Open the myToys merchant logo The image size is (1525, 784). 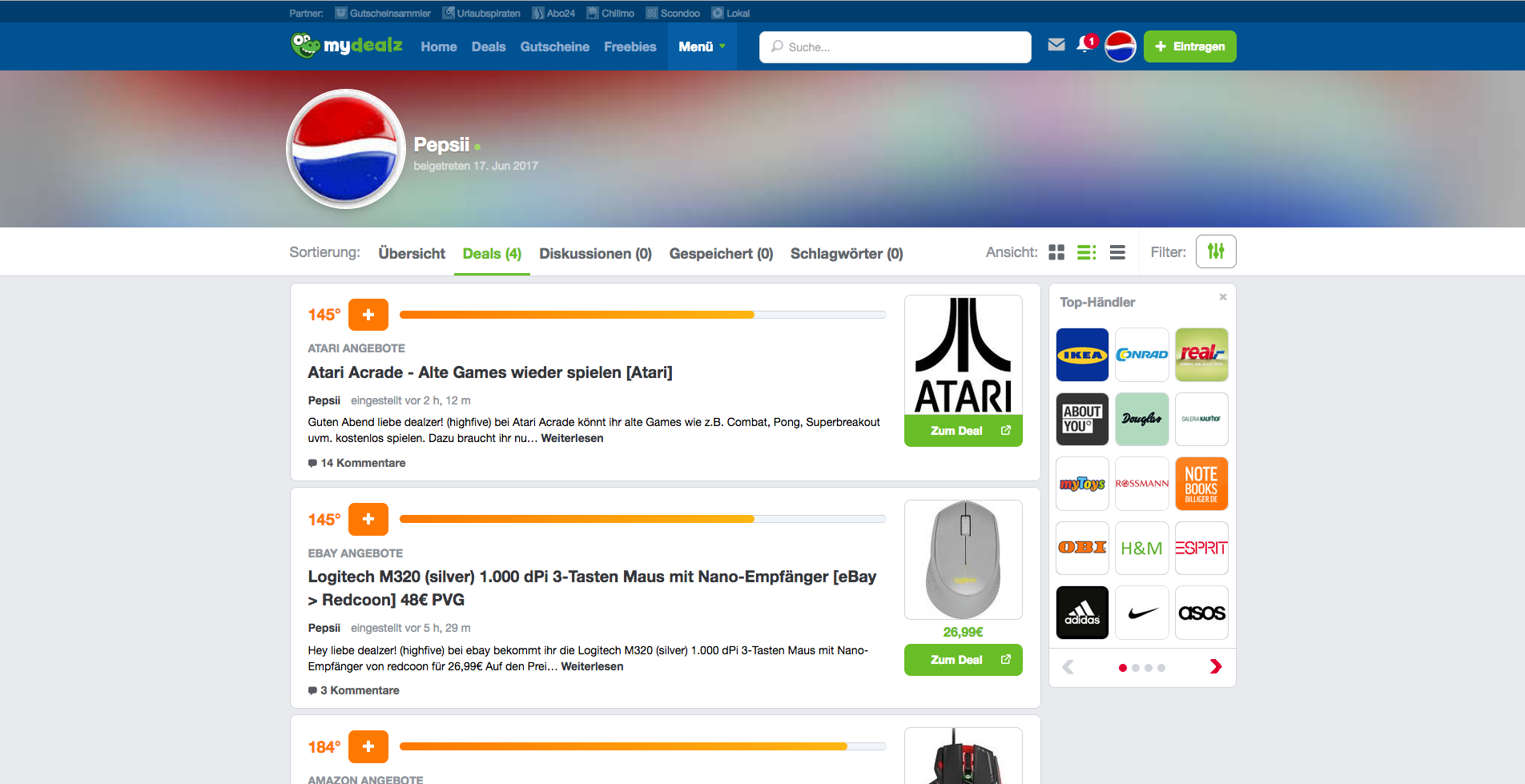point(1082,484)
